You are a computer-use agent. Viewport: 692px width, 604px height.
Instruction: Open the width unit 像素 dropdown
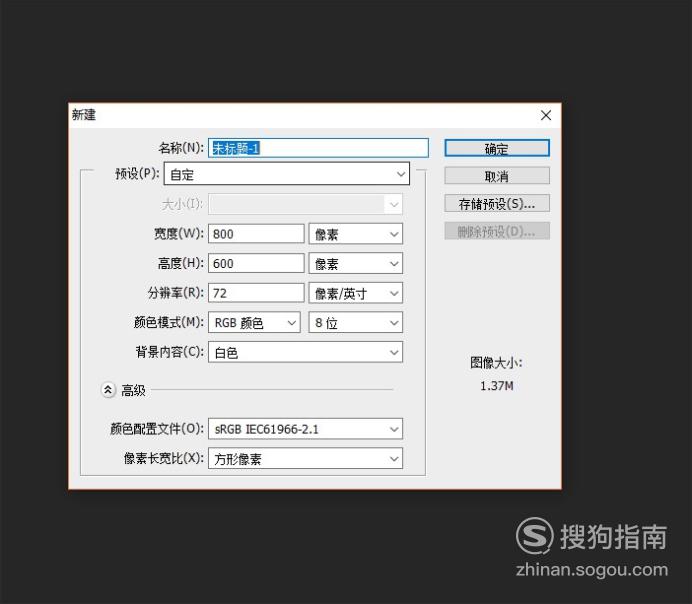coord(355,233)
